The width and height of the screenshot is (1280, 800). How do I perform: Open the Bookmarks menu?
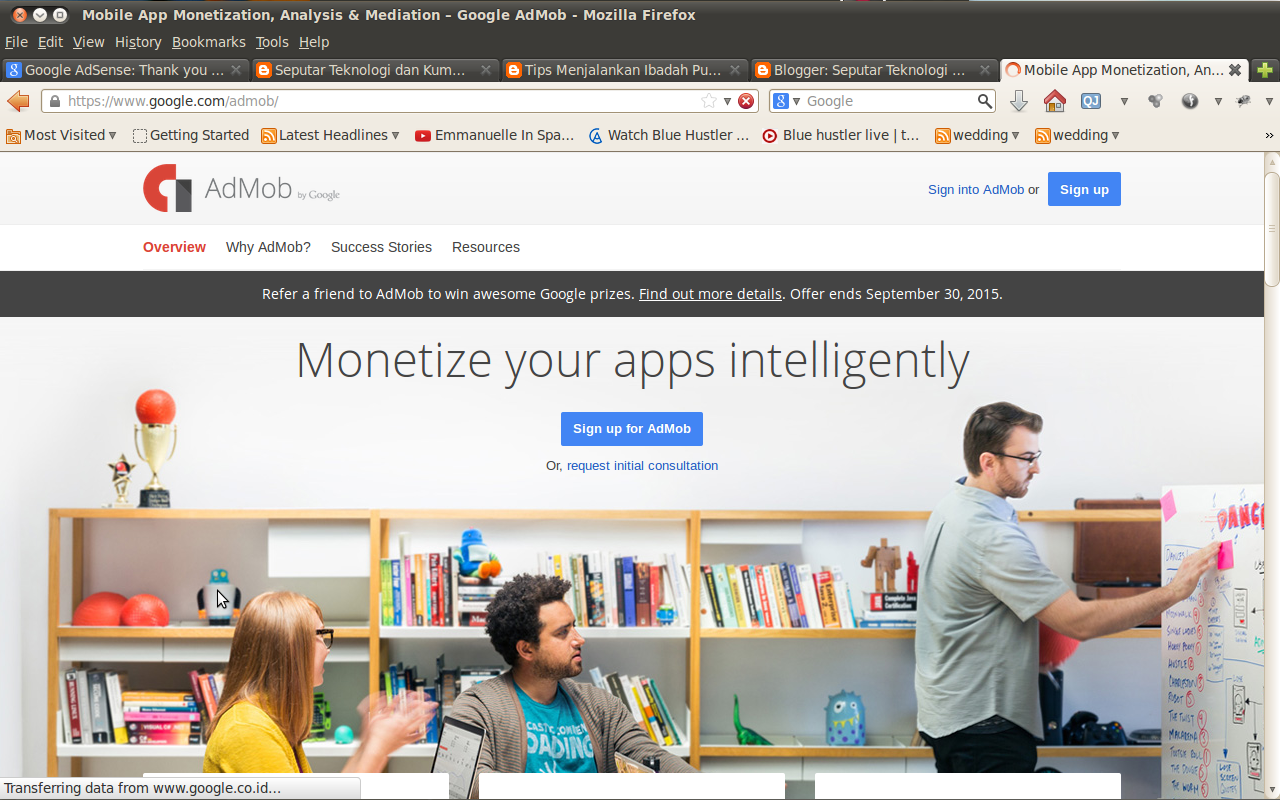point(208,42)
